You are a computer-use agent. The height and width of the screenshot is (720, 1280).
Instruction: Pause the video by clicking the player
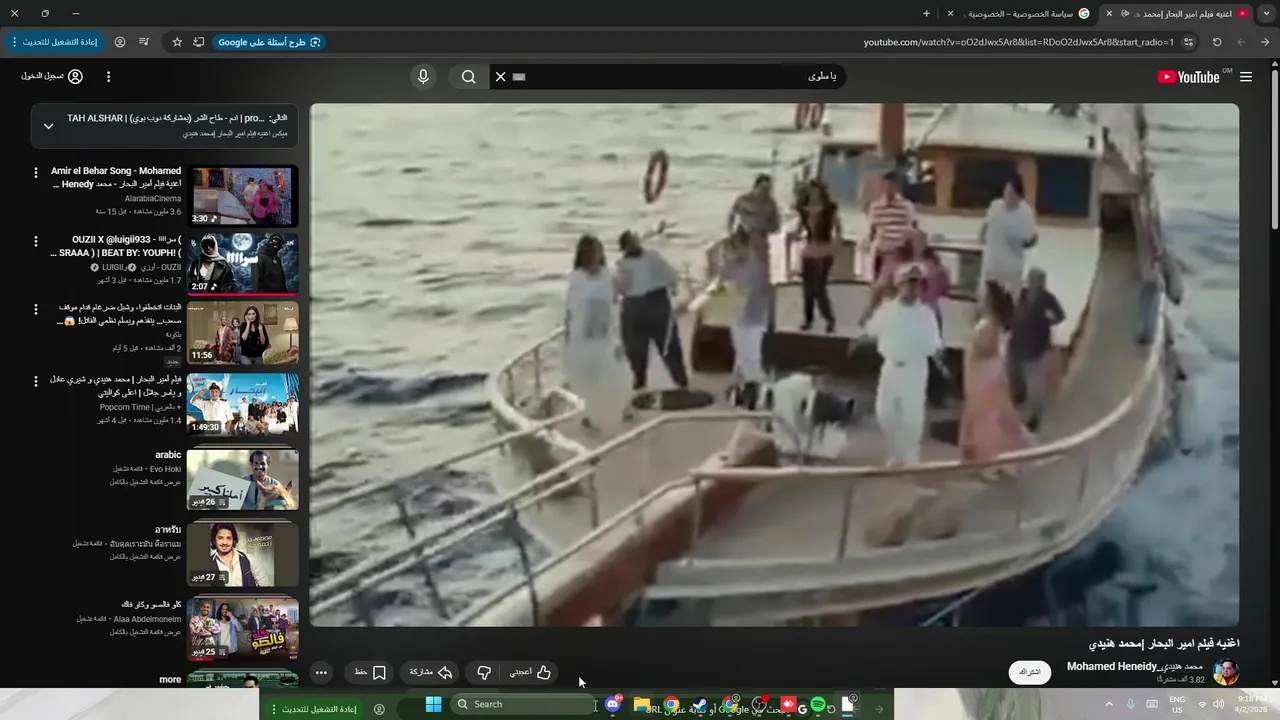click(x=774, y=365)
